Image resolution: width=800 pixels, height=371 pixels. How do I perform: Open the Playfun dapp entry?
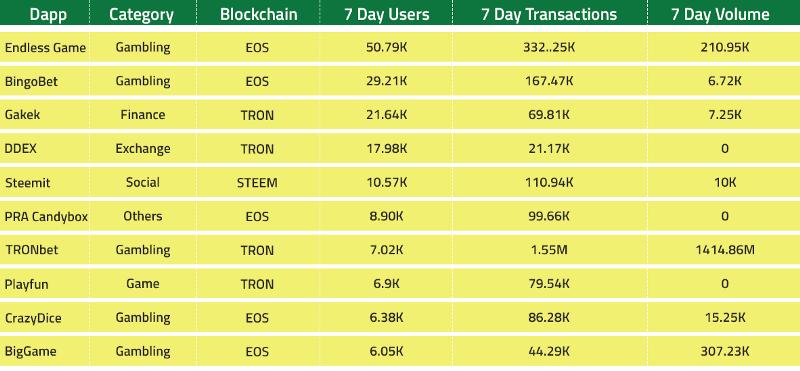[x=27, y=284]
